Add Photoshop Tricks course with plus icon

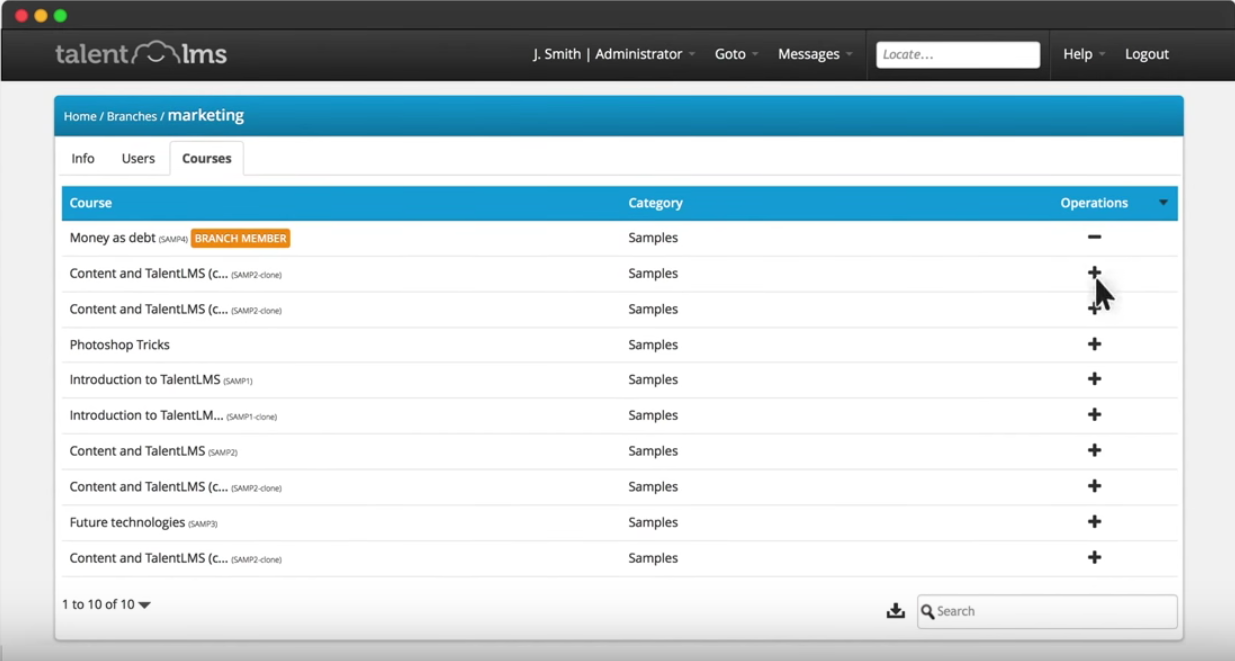click(x=1094, y=344)
